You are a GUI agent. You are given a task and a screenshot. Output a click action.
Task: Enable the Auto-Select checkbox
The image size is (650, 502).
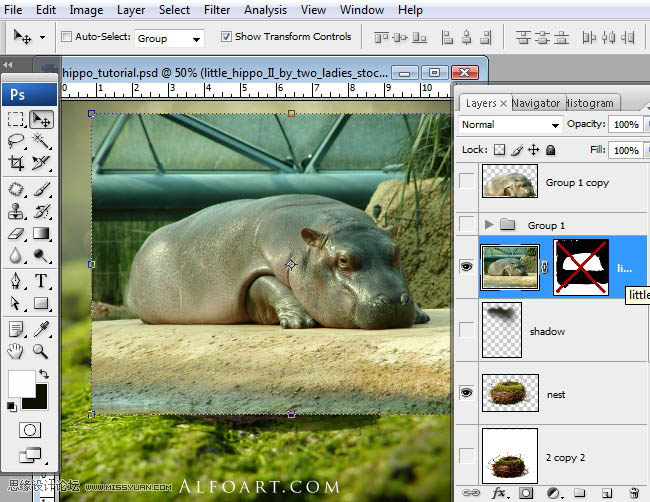tap(67, 37)
